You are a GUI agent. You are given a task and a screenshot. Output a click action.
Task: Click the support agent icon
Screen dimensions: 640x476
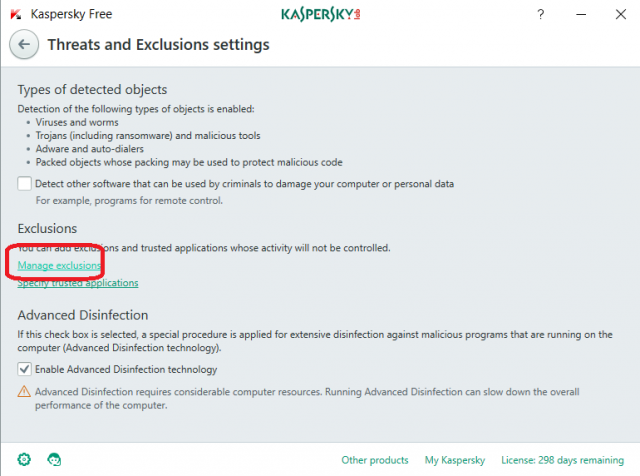pos(54,459)
